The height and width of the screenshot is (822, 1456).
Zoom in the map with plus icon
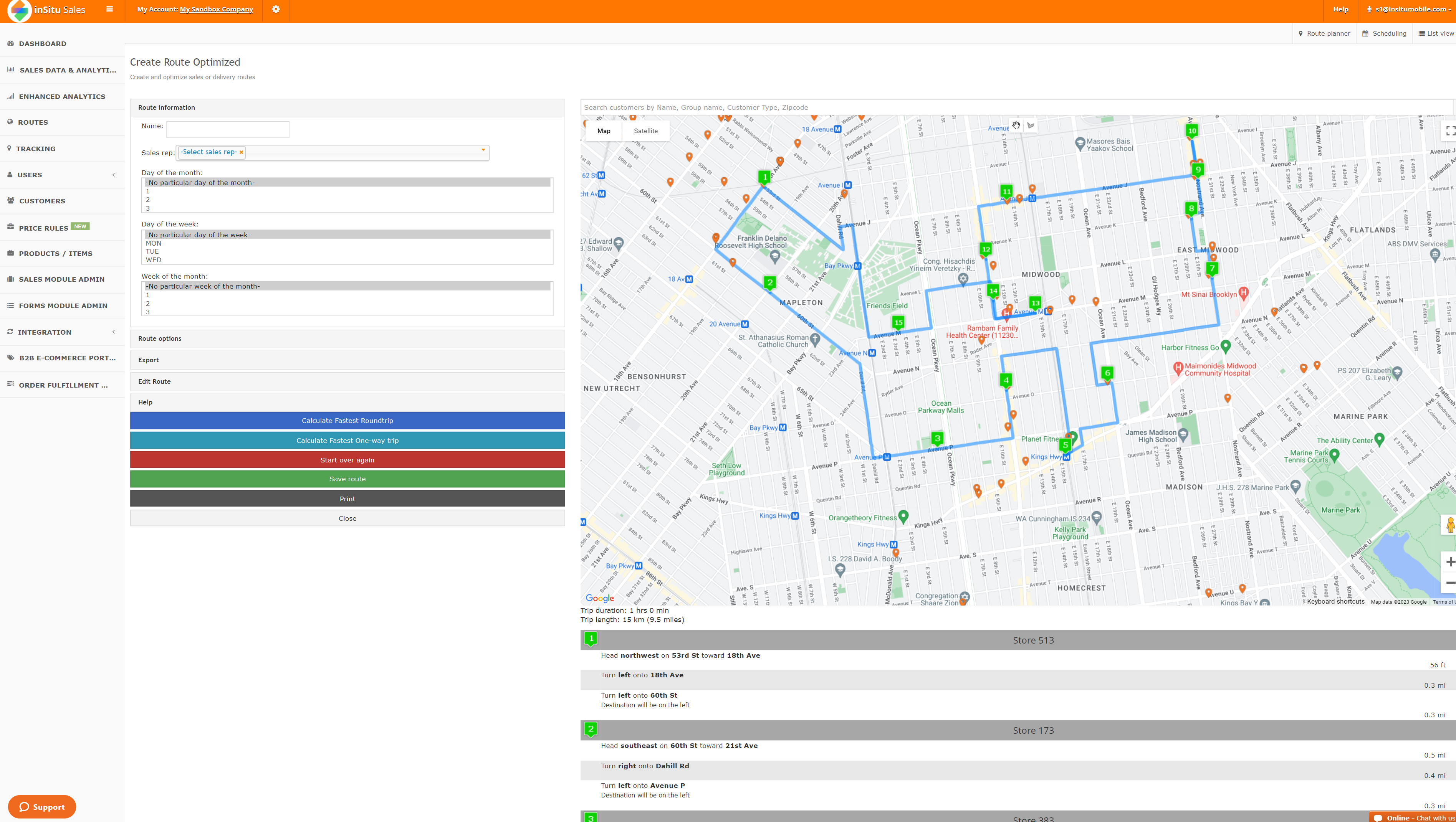1450,561
